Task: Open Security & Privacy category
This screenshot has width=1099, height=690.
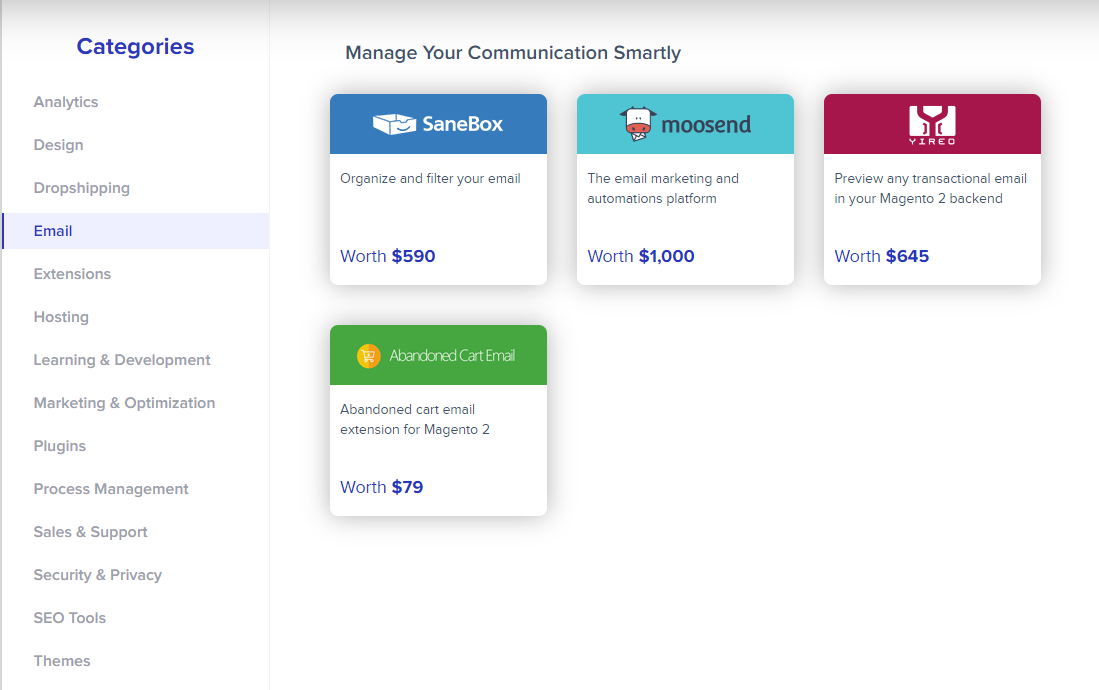Action: click(x=97, y=575)
